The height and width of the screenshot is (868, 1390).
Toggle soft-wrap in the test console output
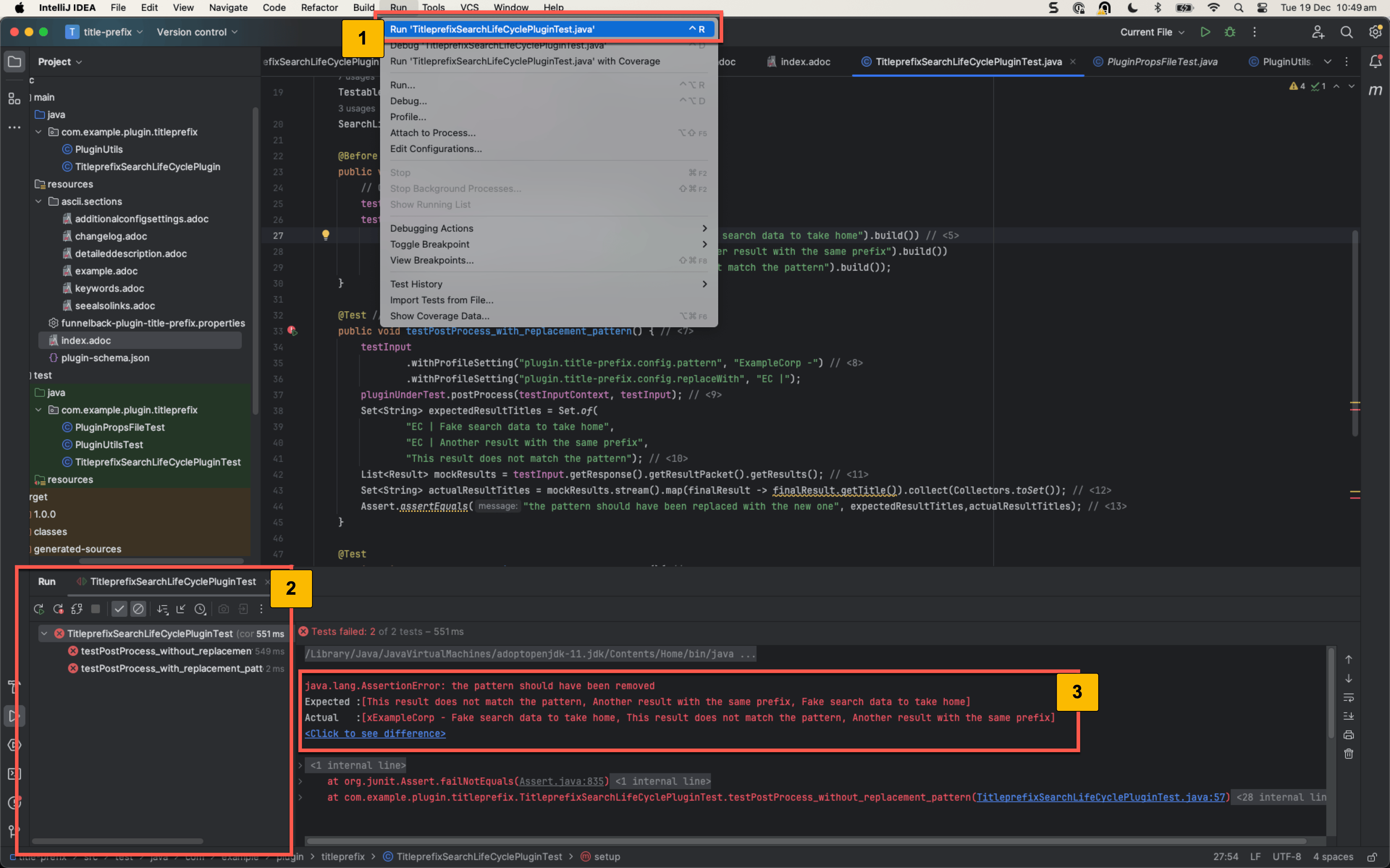tap(1349, 698)
